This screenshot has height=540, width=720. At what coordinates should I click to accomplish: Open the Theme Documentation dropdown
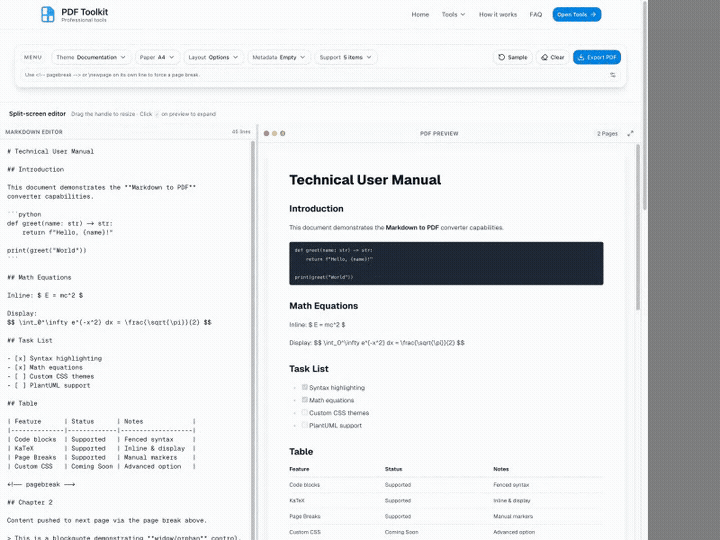point(91,57)
